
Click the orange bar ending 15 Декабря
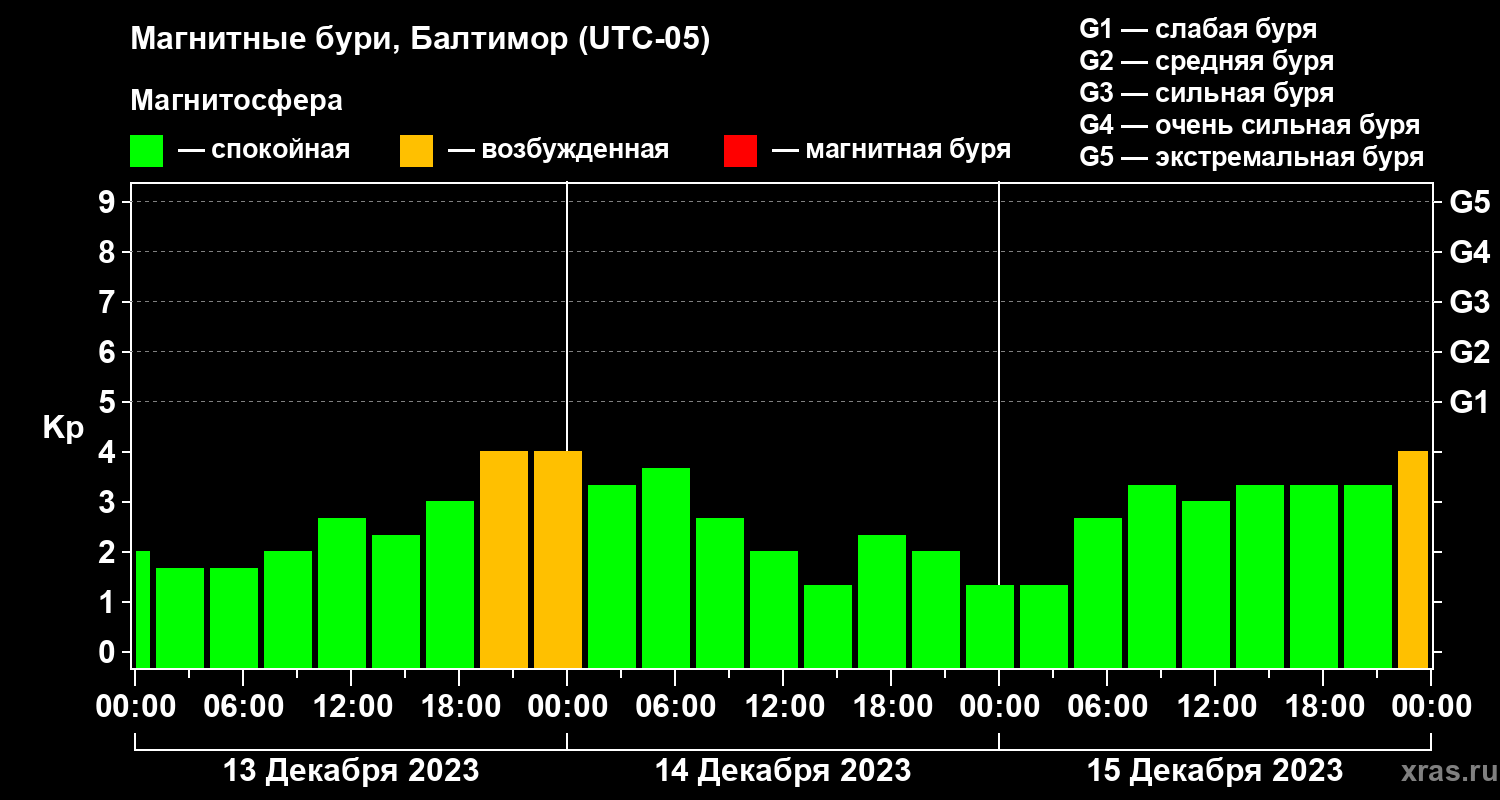tap(1413, 559)
